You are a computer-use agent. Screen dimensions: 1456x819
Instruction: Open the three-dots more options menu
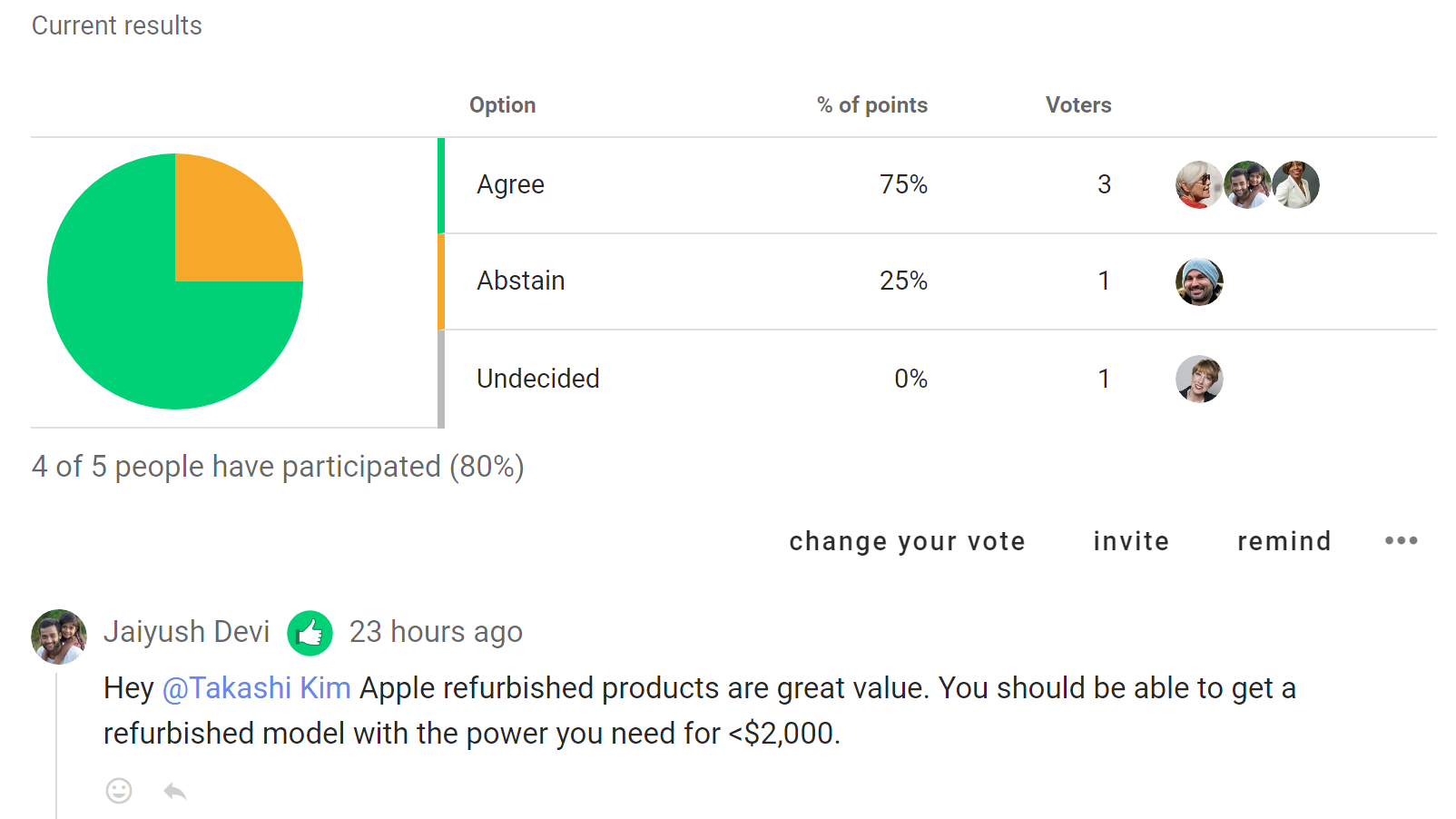point(1401,540)
